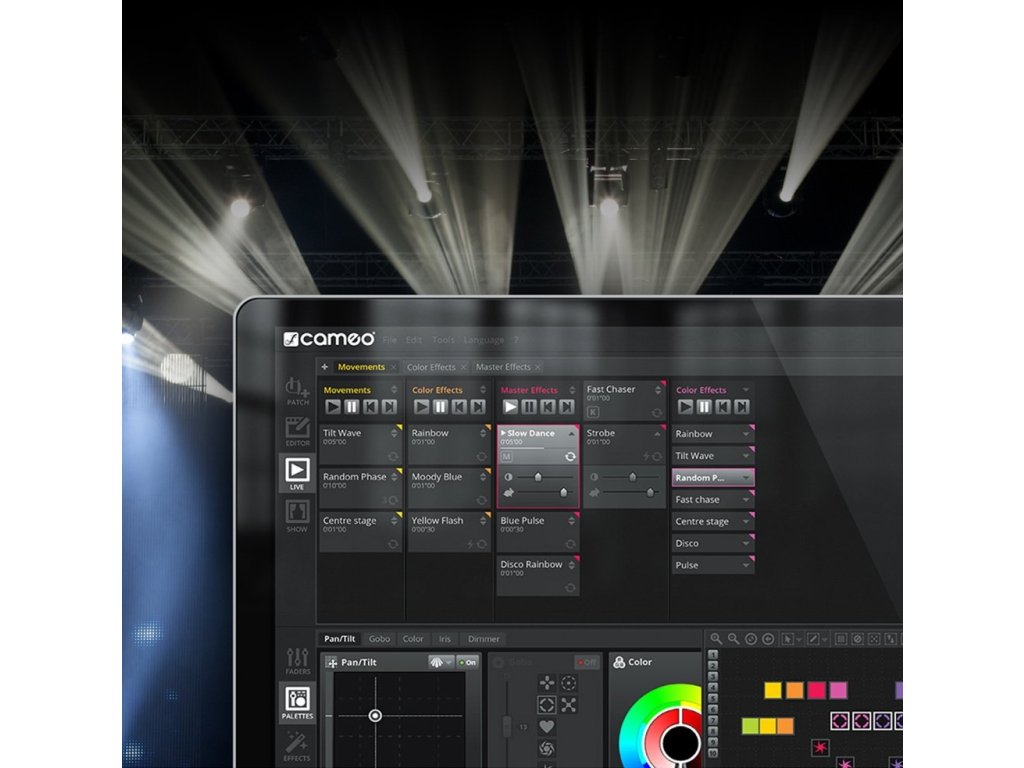The height and width of the screenshot is (768, 1024).
Task: Collapse the Slow Dance scene panel
Action: tap(571, 434)
